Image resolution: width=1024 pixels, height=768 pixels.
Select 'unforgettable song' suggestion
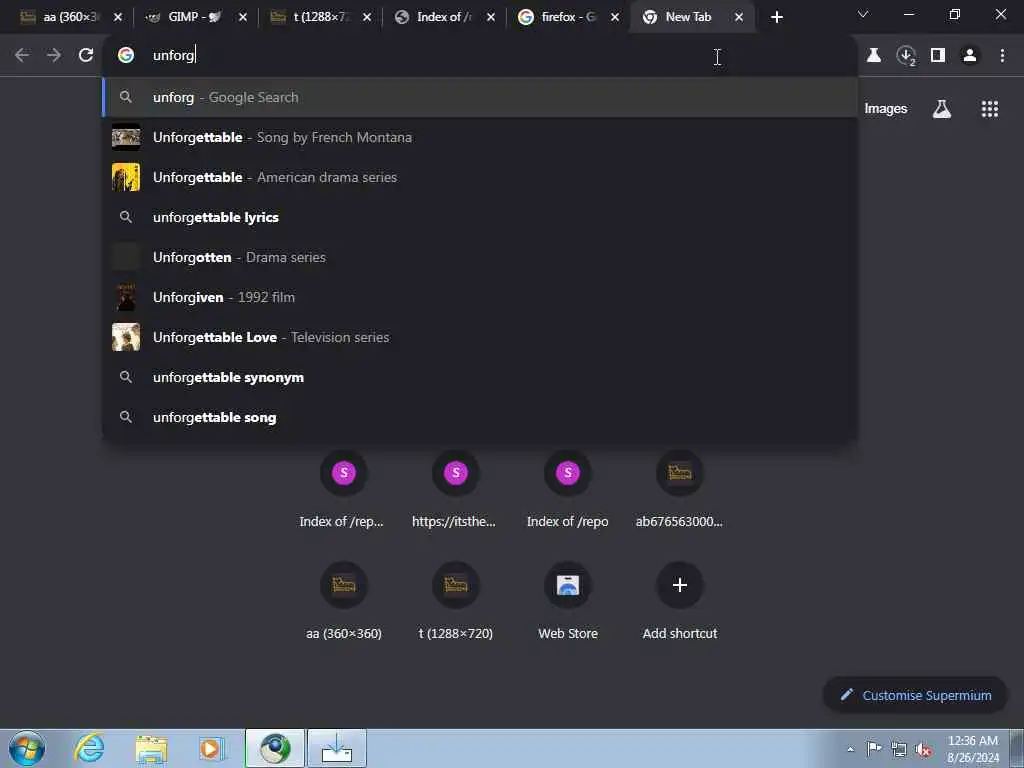tap(480, 417)
